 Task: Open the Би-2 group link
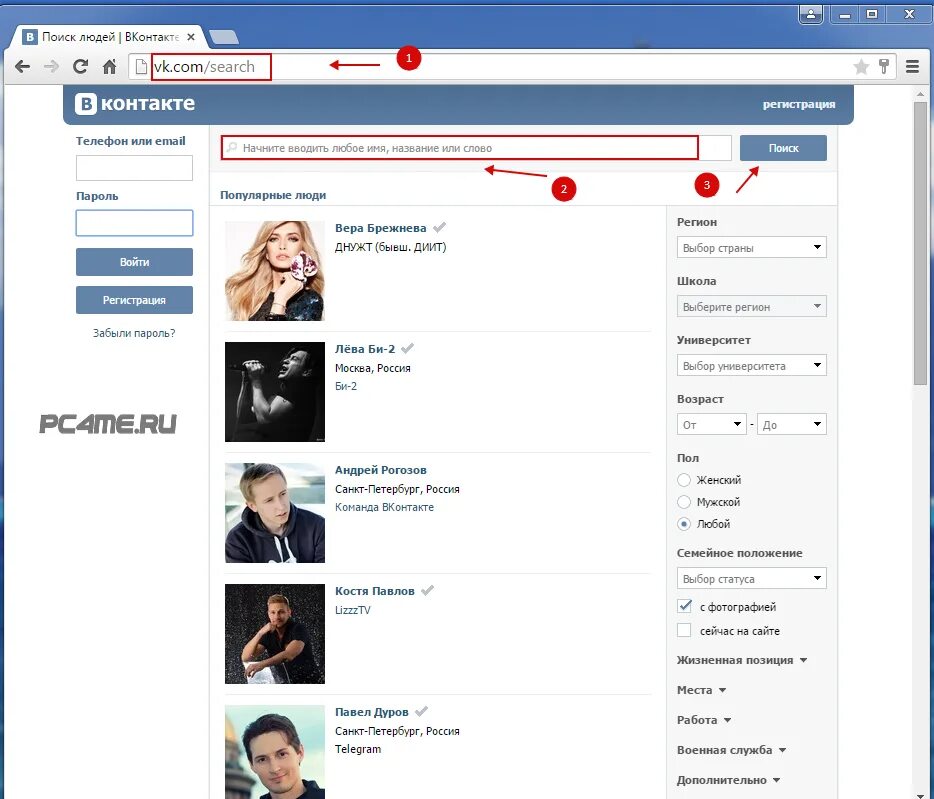click(346, 386)
